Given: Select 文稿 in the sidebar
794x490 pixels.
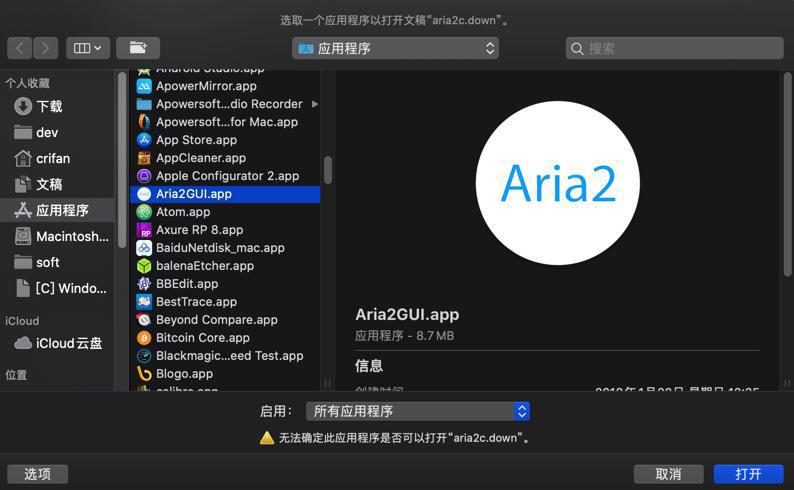Looking at the screenshot, I should pyautogui.click(x=57, y=184).
